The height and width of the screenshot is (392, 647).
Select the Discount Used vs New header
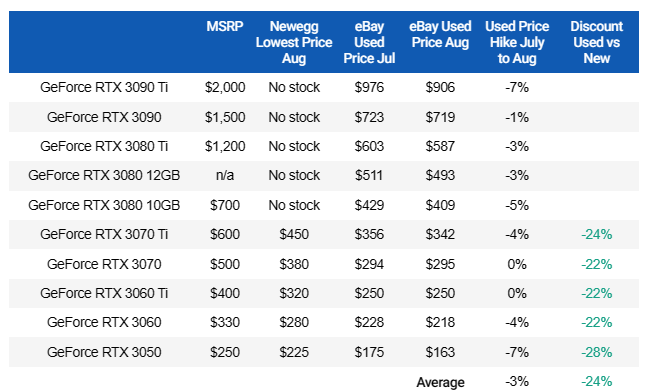(596, 42)
